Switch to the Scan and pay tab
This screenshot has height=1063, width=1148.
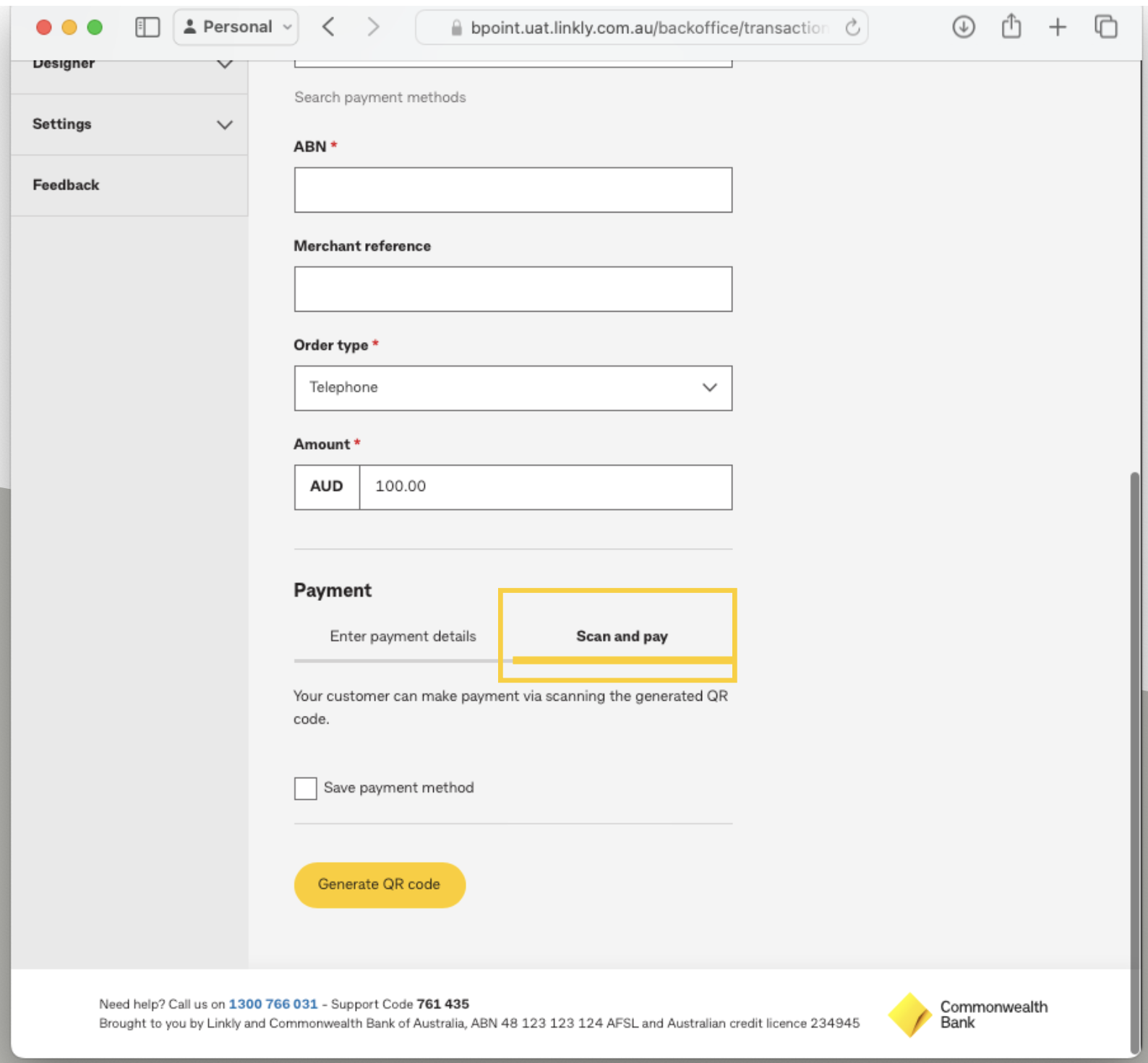click(621, 636)
